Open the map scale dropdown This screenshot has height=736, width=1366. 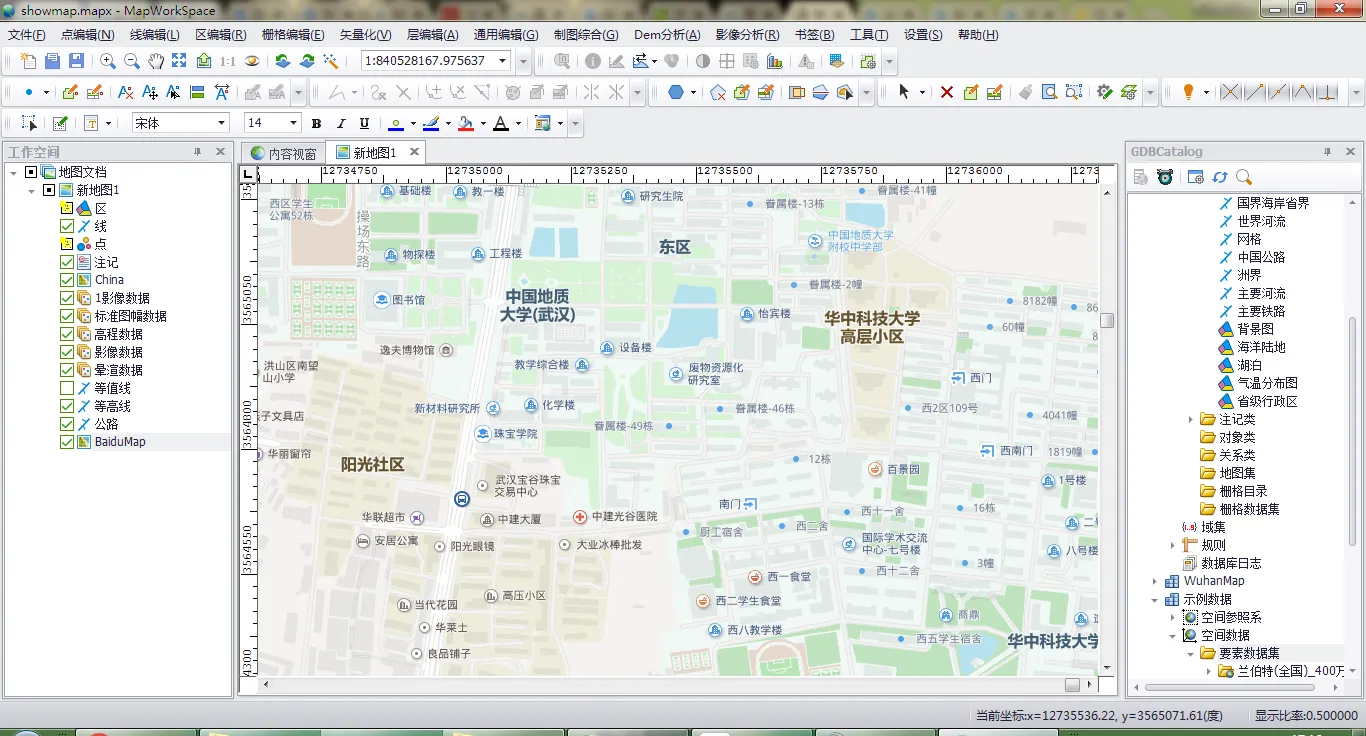(x=503, y=61)
